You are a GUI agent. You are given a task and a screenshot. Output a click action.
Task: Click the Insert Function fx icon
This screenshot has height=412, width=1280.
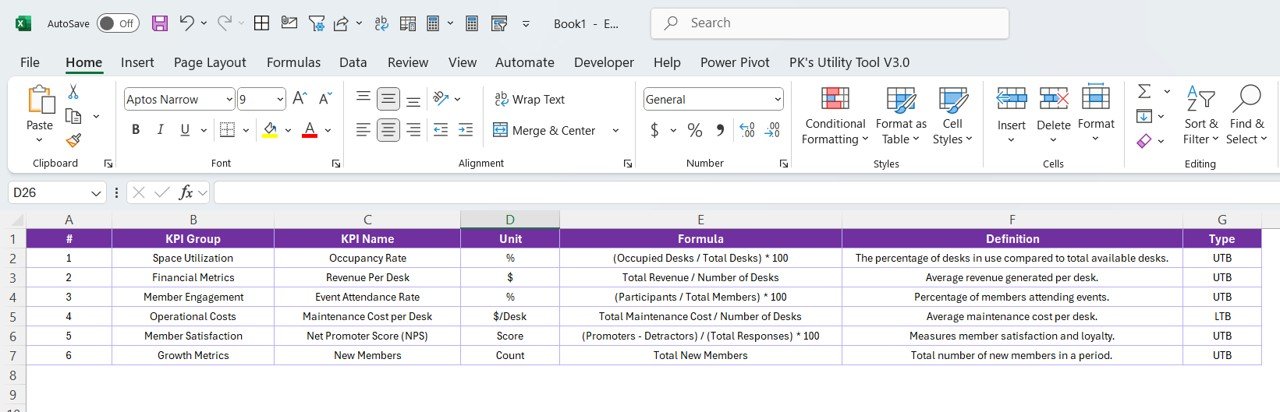[x=184, y=193]
